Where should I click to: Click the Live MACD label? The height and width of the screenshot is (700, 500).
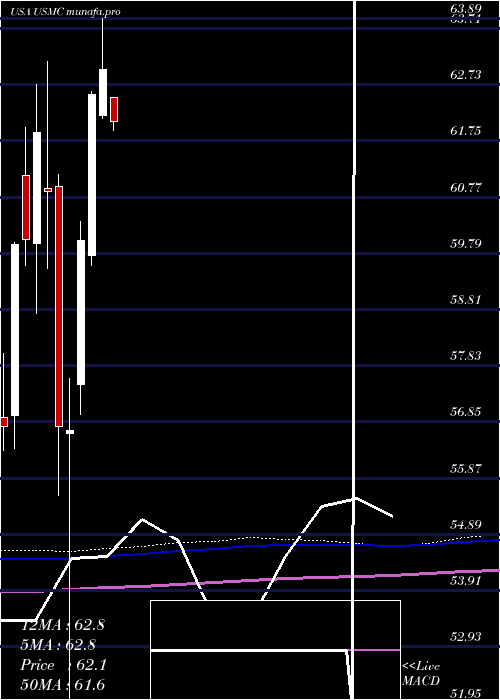421,674
